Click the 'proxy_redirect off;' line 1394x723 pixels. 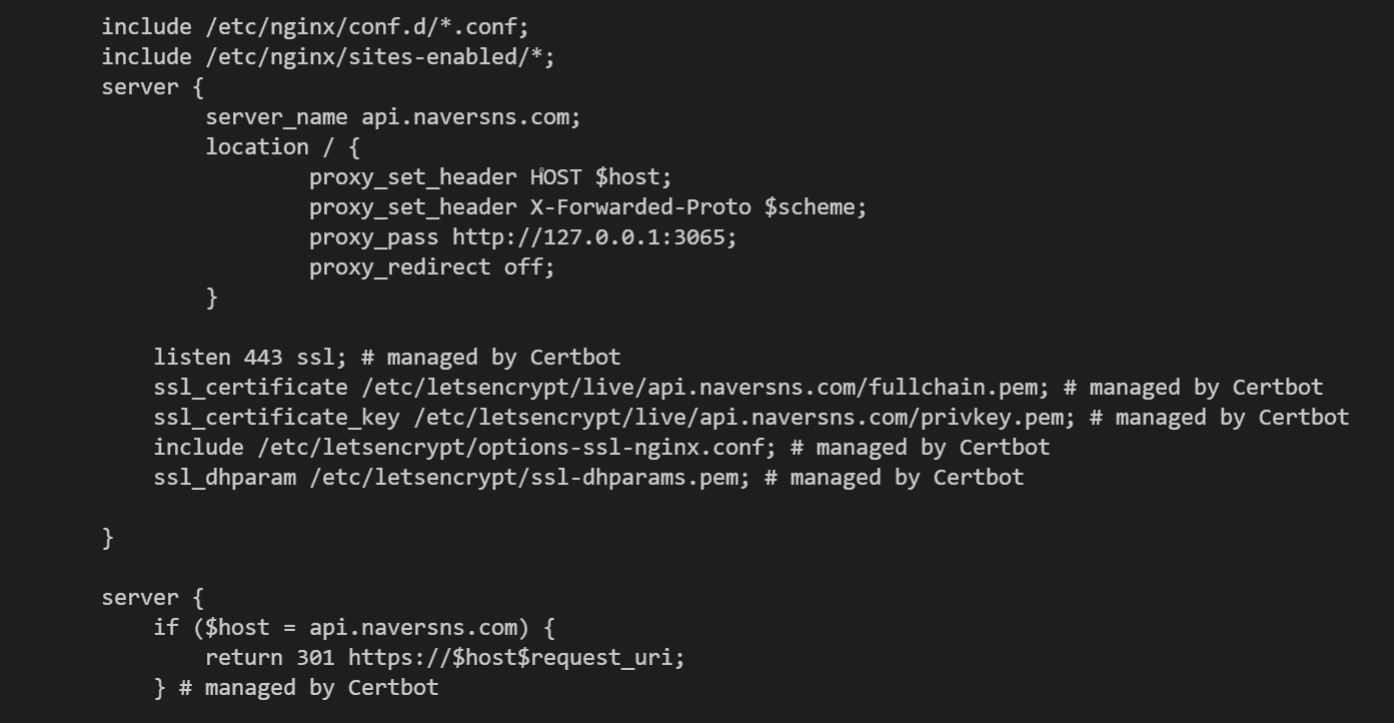click(x=431, y=267)
